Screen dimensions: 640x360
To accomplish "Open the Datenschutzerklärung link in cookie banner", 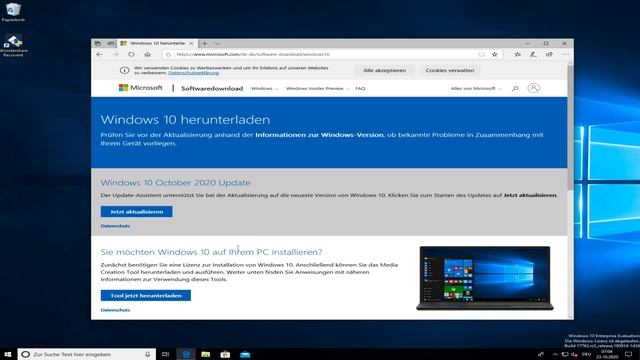I will coord(193,73).
